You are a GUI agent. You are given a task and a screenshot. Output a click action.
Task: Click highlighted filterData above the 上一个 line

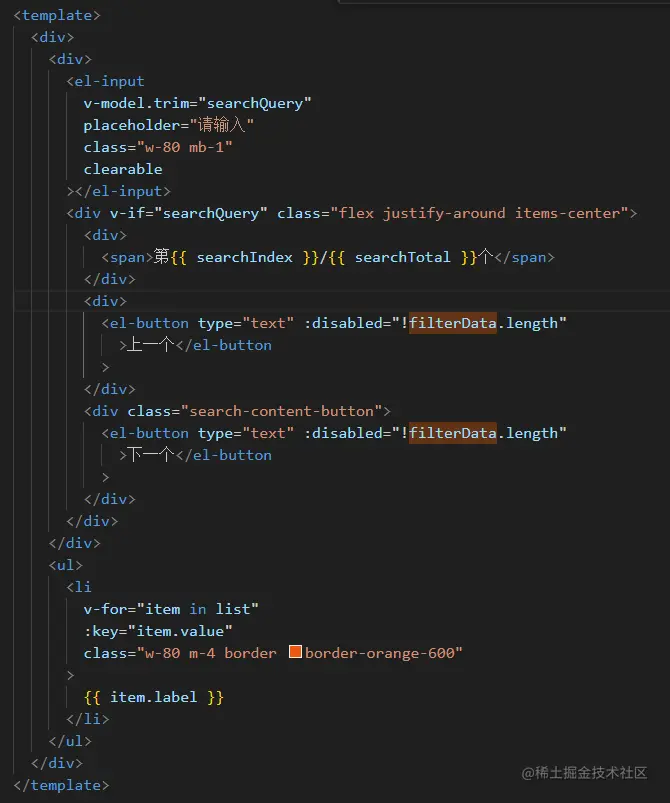[453, 323]
